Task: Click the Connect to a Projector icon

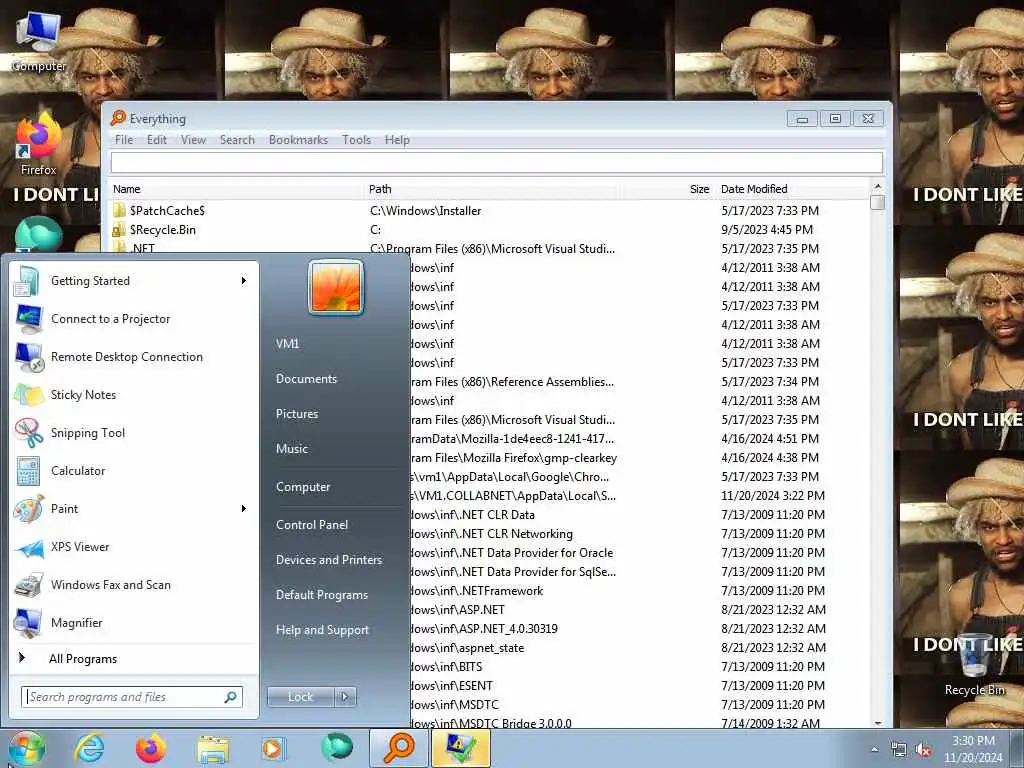Action: point(28,319)
